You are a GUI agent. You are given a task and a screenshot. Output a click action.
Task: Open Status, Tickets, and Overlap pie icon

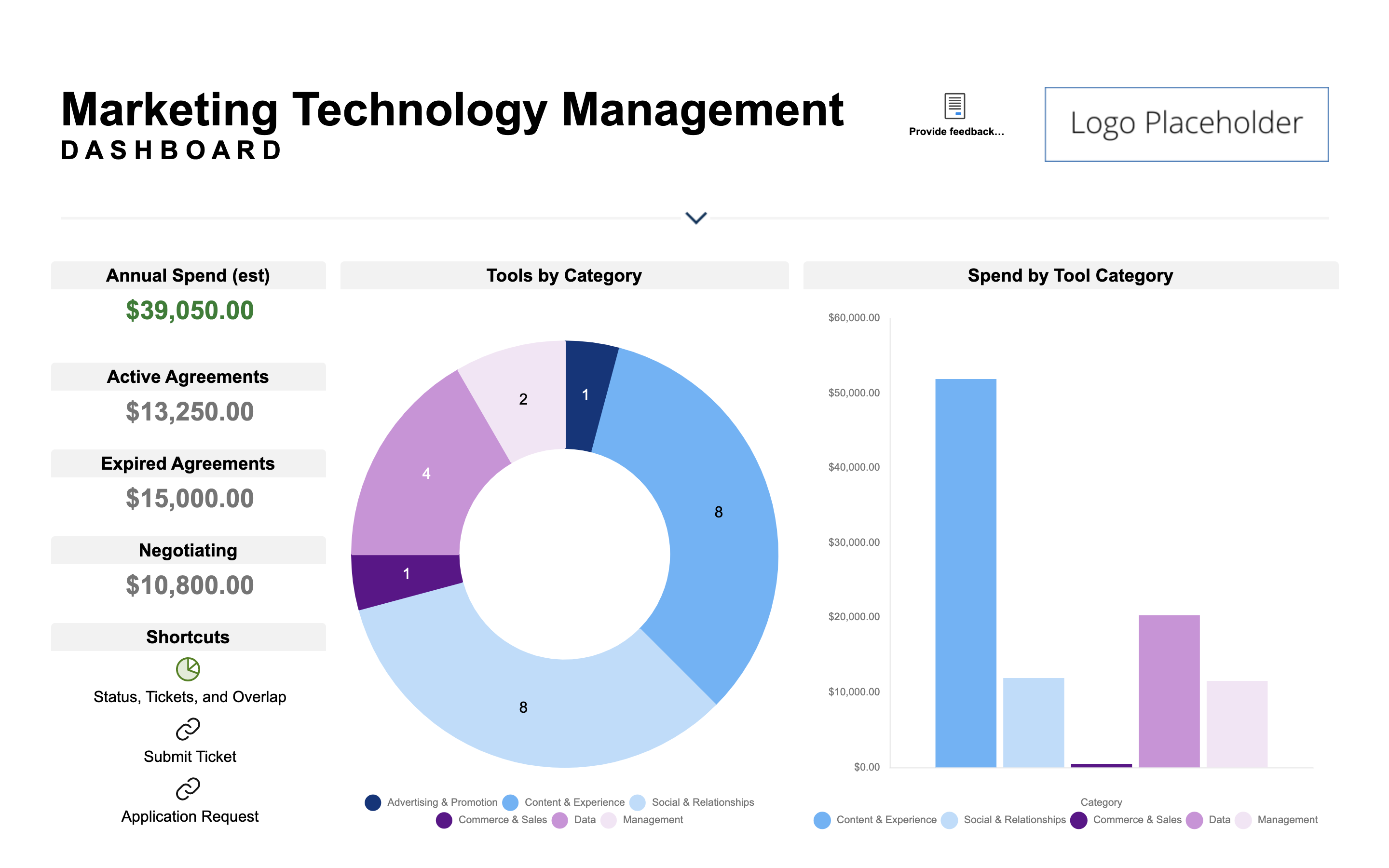click(x=188, y=669)
